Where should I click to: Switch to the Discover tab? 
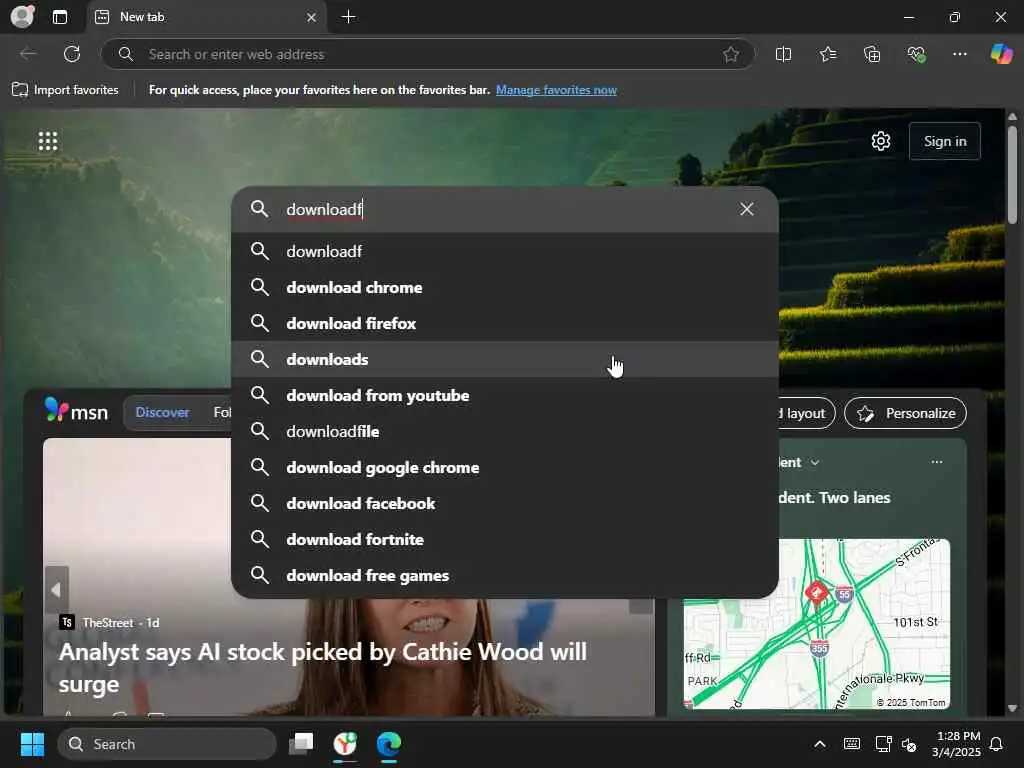162,412
